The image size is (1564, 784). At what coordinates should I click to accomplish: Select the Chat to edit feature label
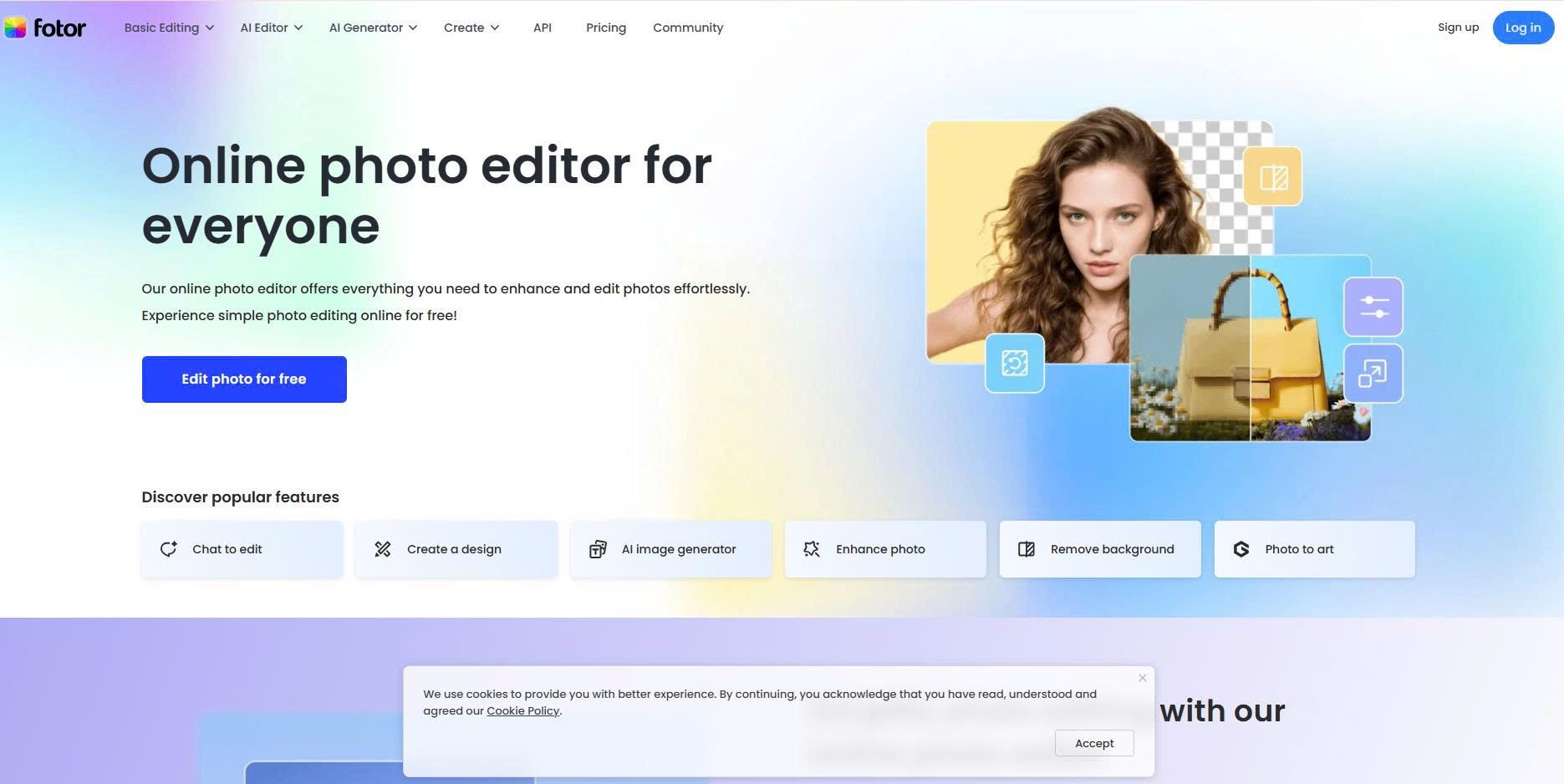pos(227,549)
